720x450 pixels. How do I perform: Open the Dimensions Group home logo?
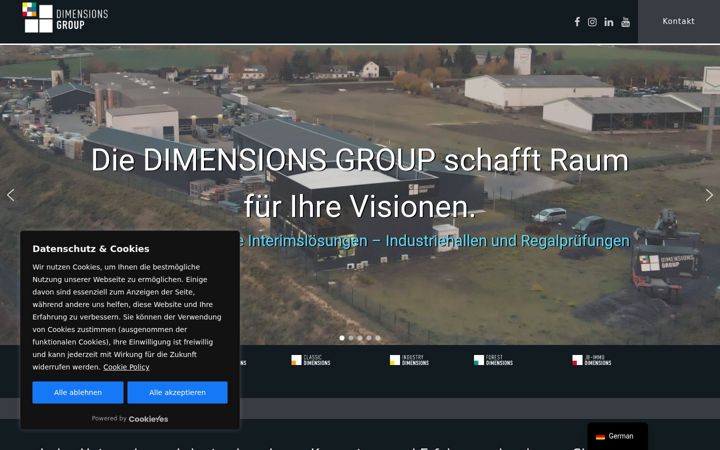point(65,17)
